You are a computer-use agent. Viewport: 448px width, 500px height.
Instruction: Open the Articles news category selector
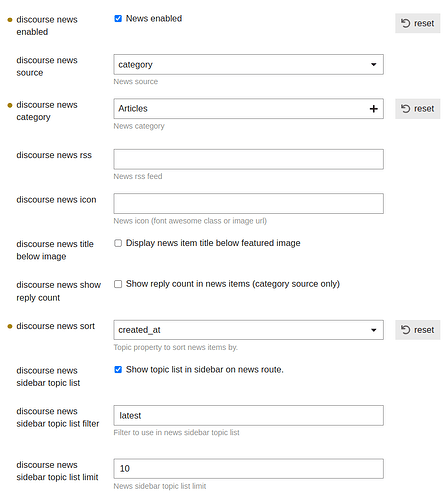click(248, 109)
